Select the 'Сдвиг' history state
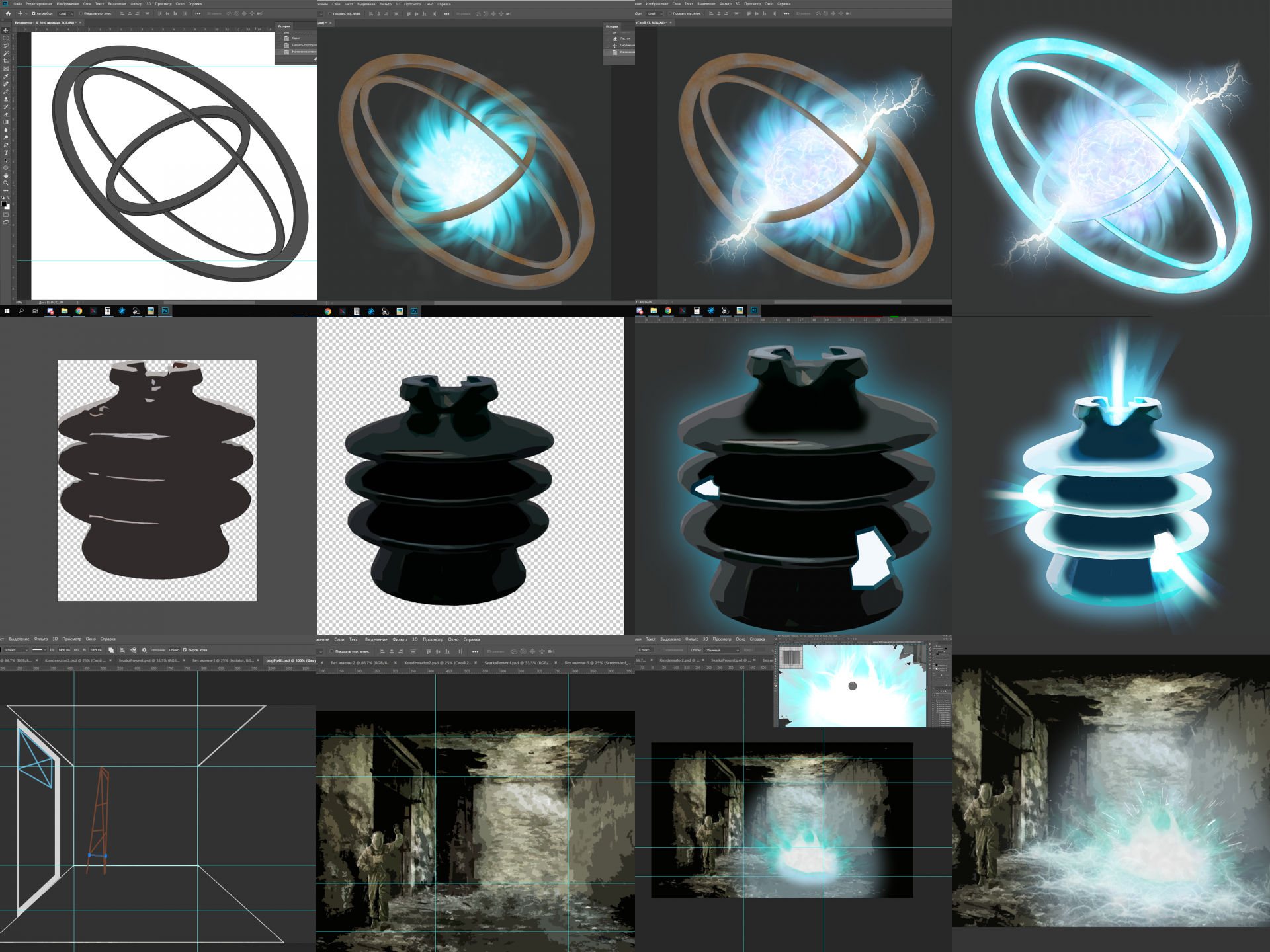The image size is (1270, 952). coord(296,38)
